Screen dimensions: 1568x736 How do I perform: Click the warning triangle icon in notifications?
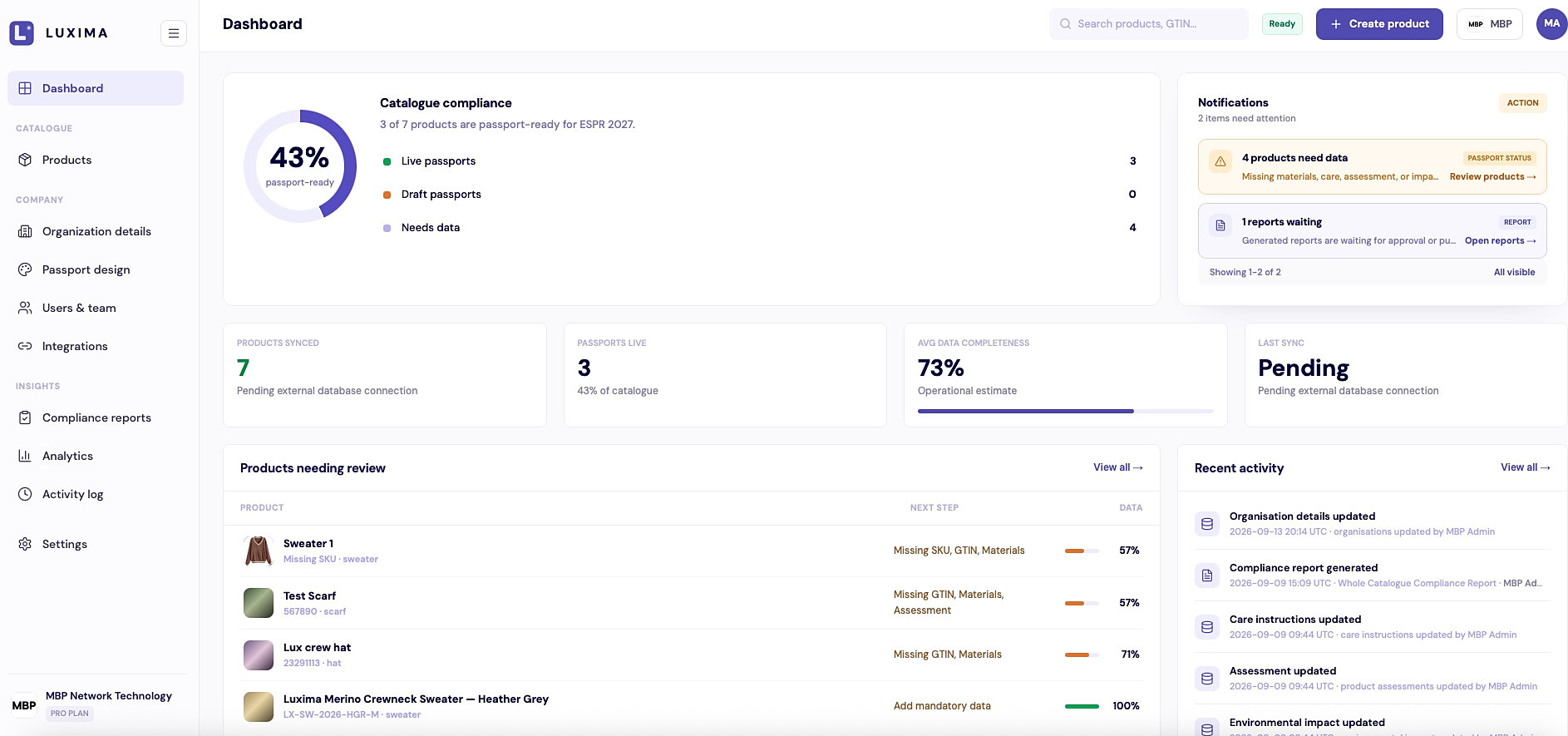1220,161
